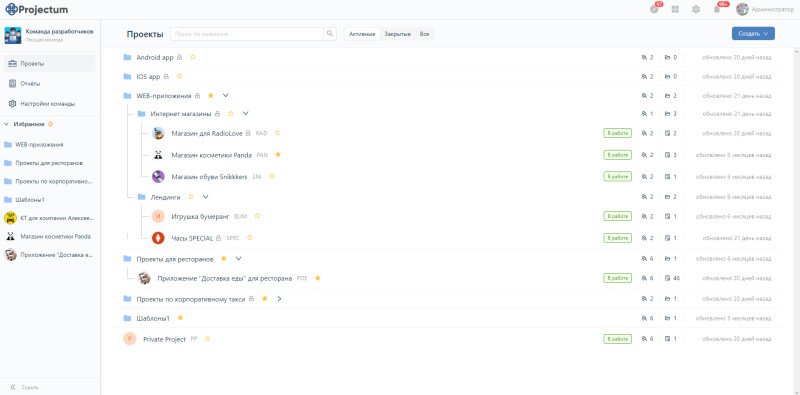Image resolution: width=800 pixels, height=395 pixels.
Task: Toggle favorite star for Магазин для RadioLove
Action: (x=278, y=133)
